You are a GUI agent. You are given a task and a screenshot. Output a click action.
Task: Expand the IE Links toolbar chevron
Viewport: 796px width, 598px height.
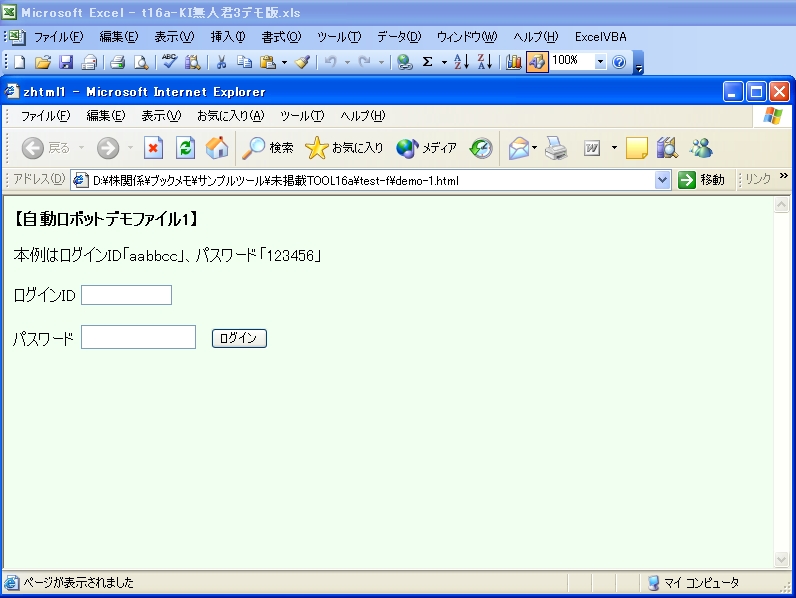(784, 176)
